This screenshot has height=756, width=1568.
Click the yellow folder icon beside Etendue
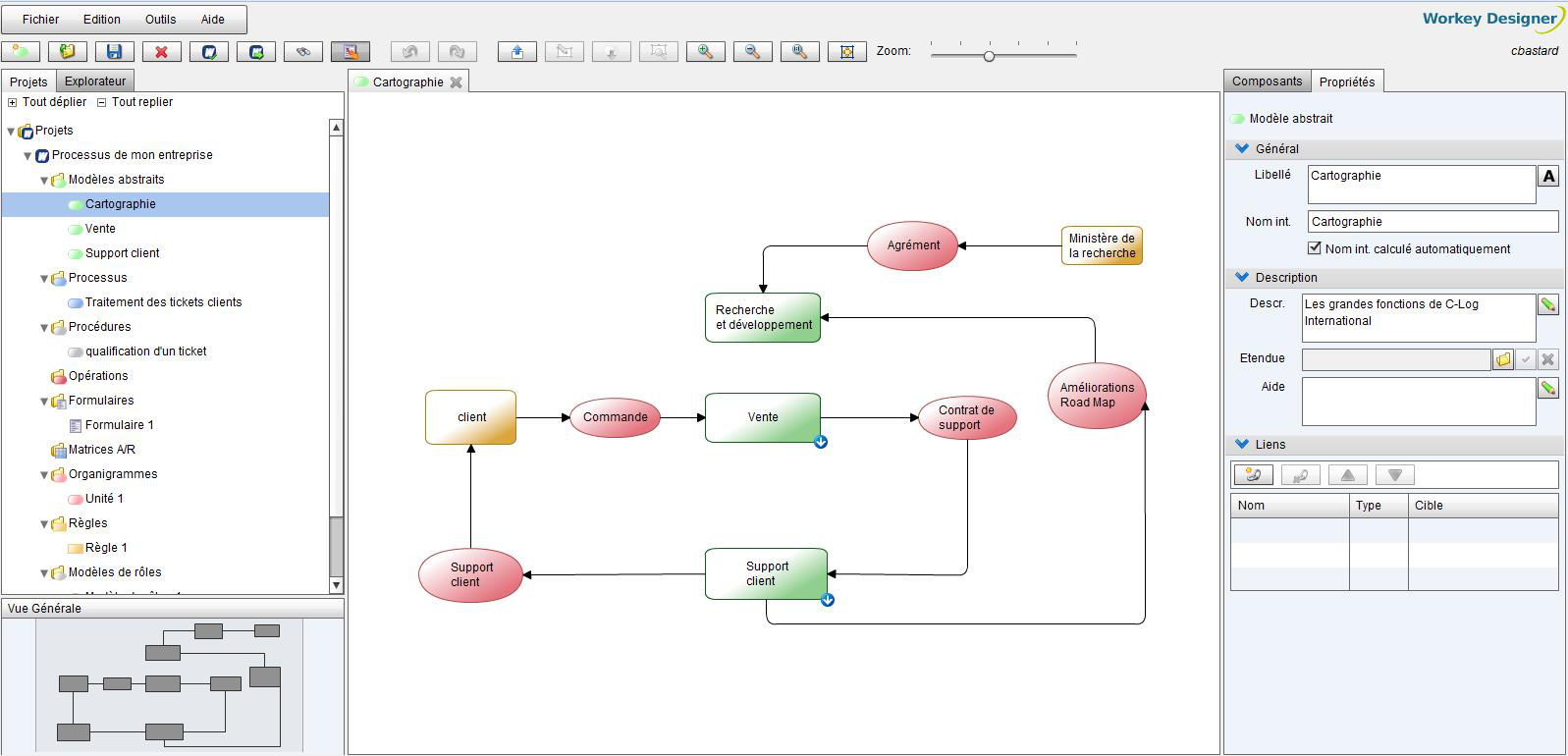click(1503, 360)
